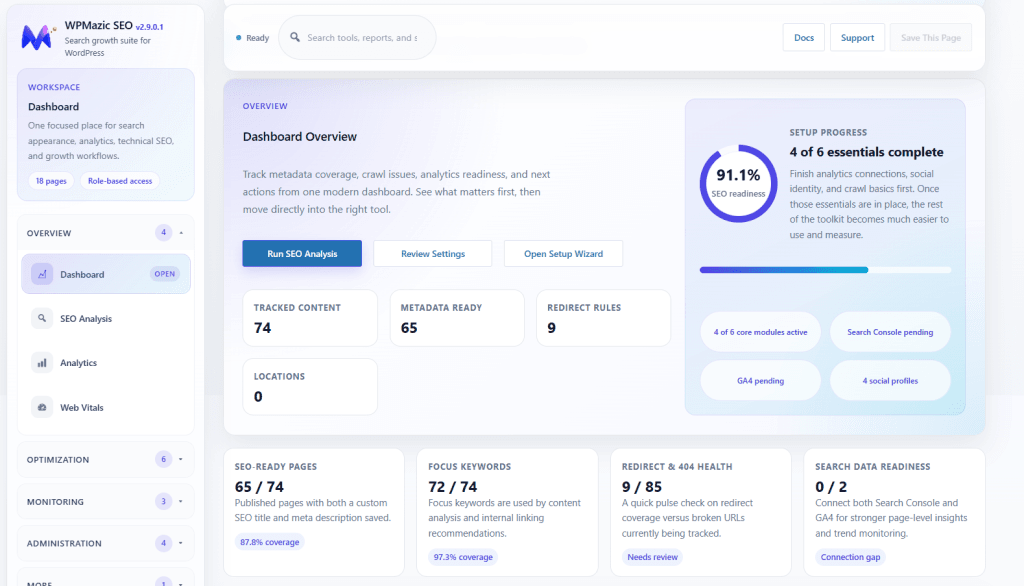1024x586 pixels.
Task: Focus the search tools and reports field
Action: [357, 37]
